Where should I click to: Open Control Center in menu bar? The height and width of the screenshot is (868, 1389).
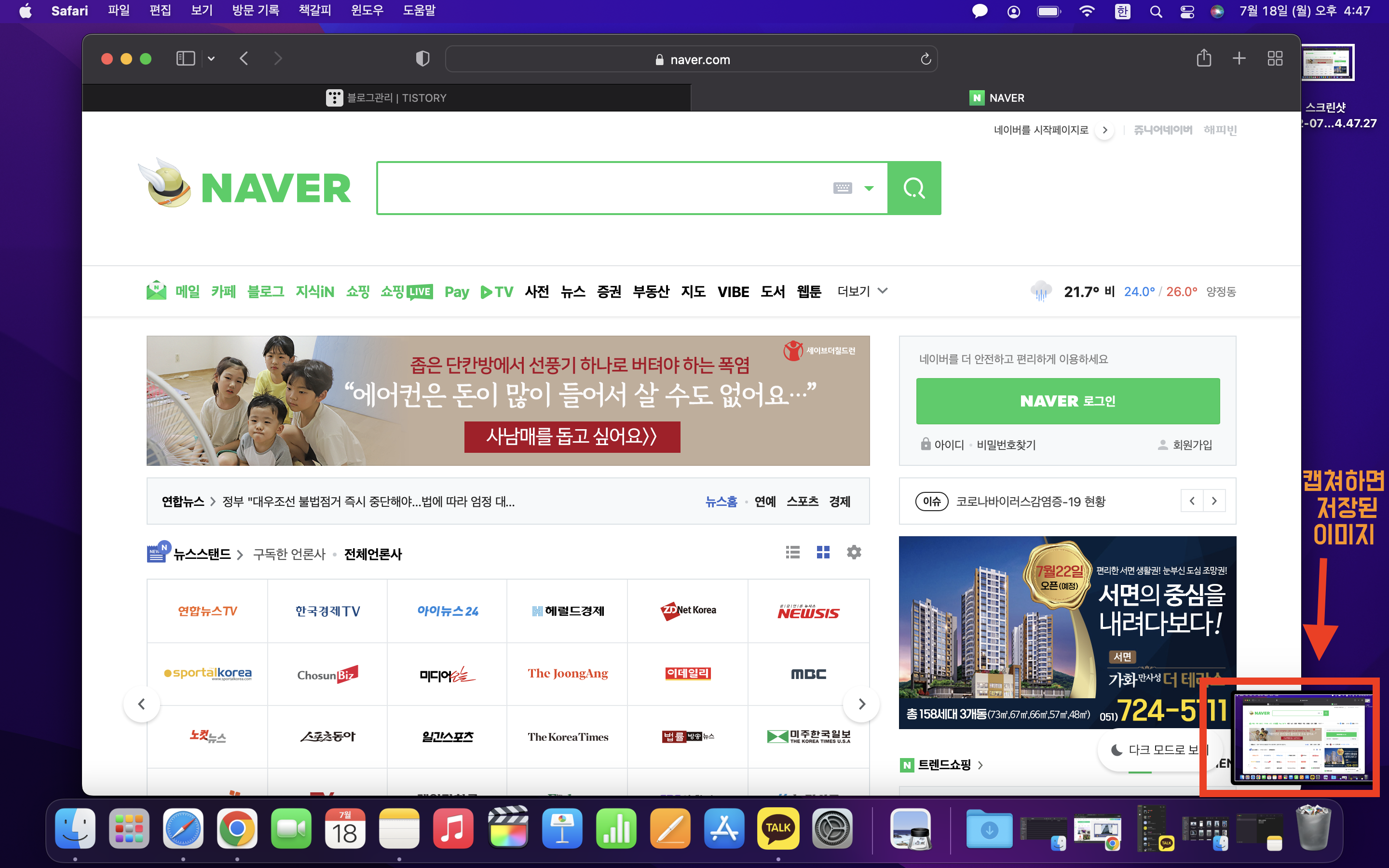click(1187, 12)
